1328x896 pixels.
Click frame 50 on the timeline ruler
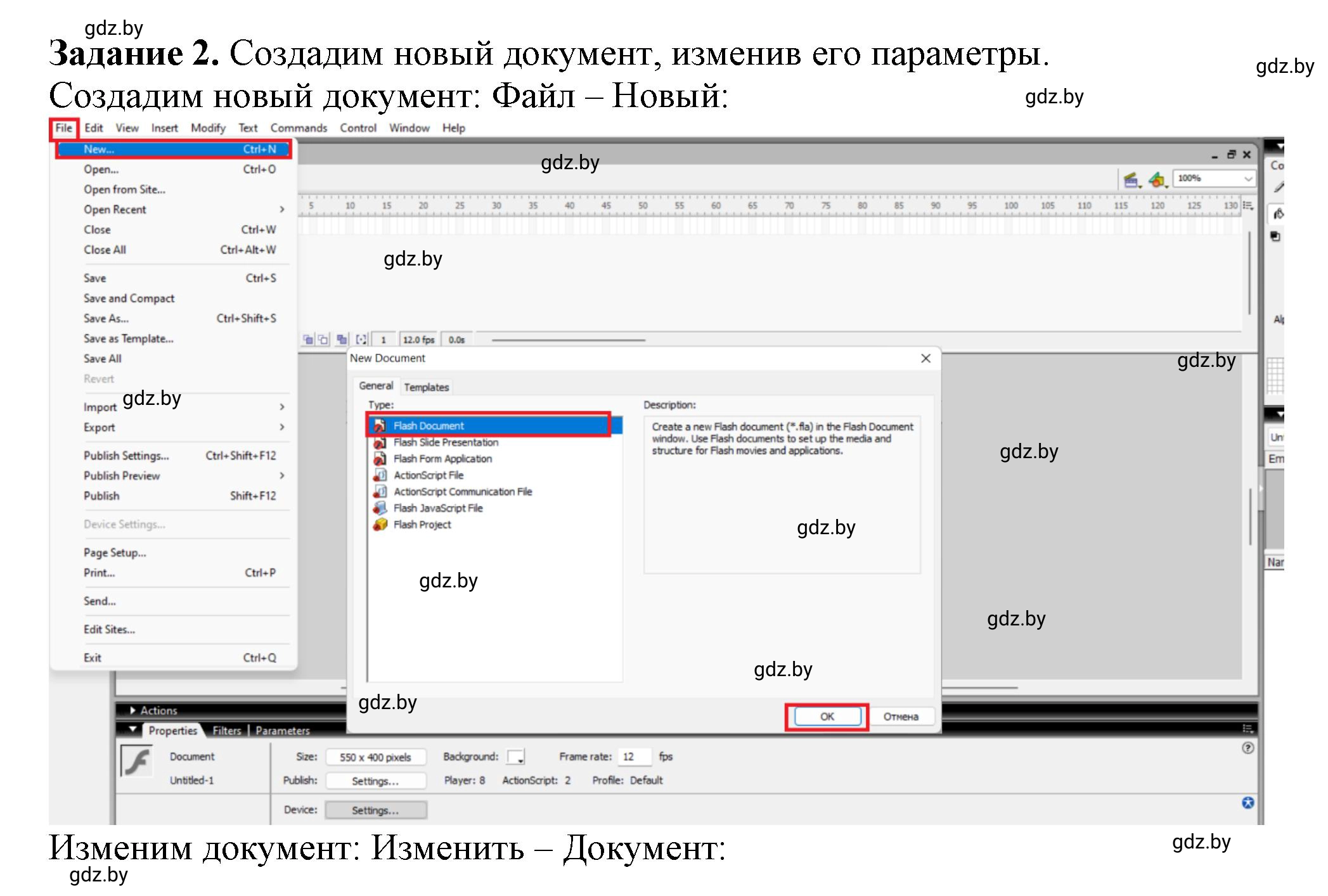pos(643,206)
